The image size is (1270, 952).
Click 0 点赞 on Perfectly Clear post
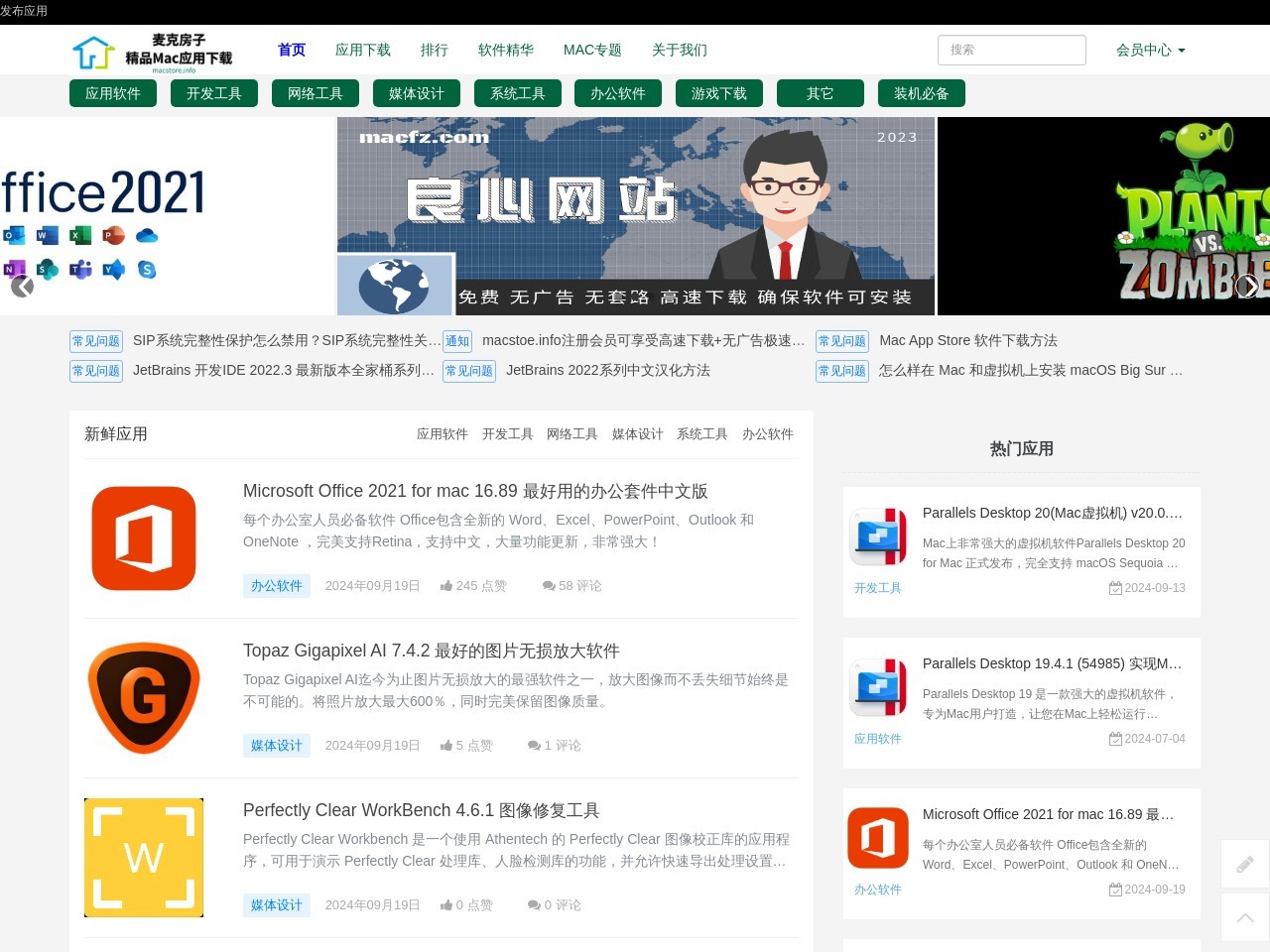coord(466,905)
